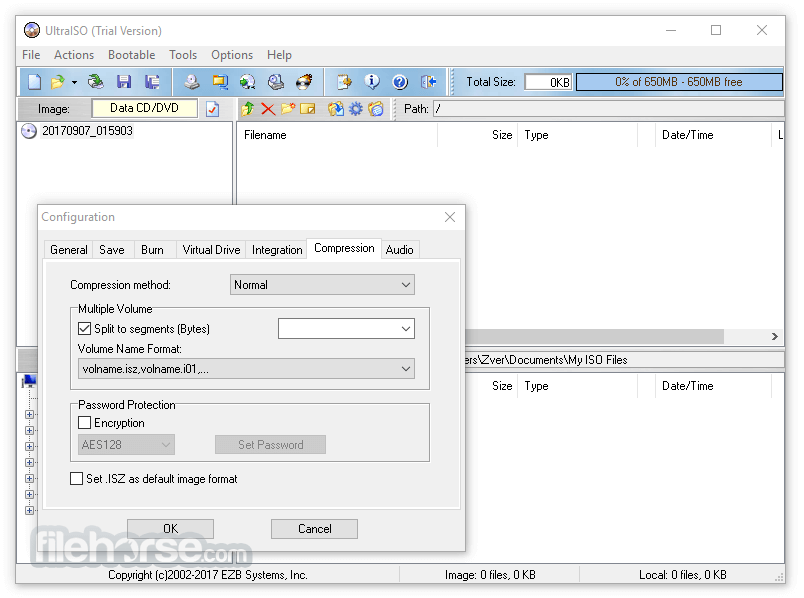Image resolution: width=804 pixels, height=598 pixels.
Task: Click the About information icon
Action: tap(372, 82)
